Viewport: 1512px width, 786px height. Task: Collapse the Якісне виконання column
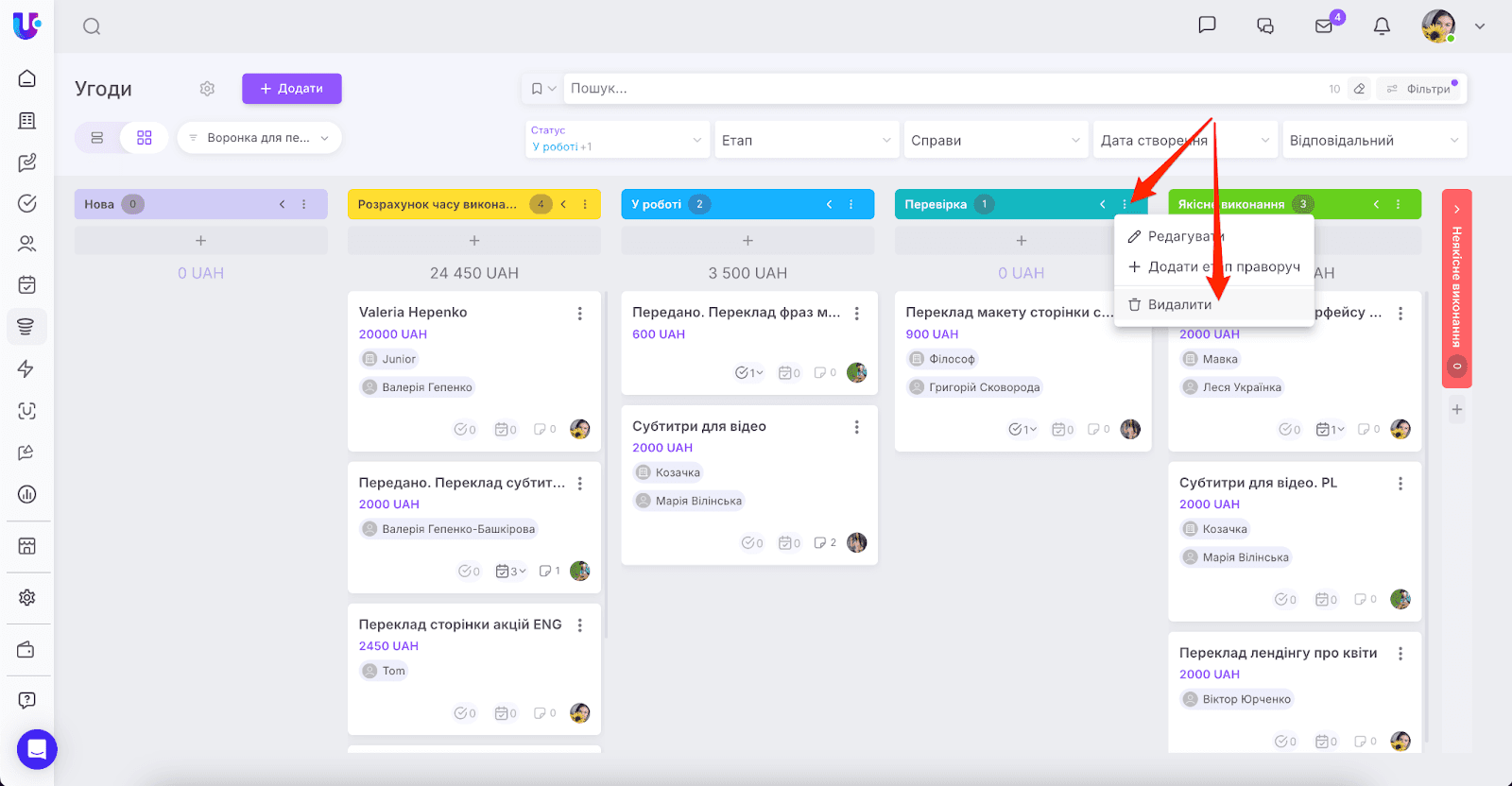[x=1376, y=204]
